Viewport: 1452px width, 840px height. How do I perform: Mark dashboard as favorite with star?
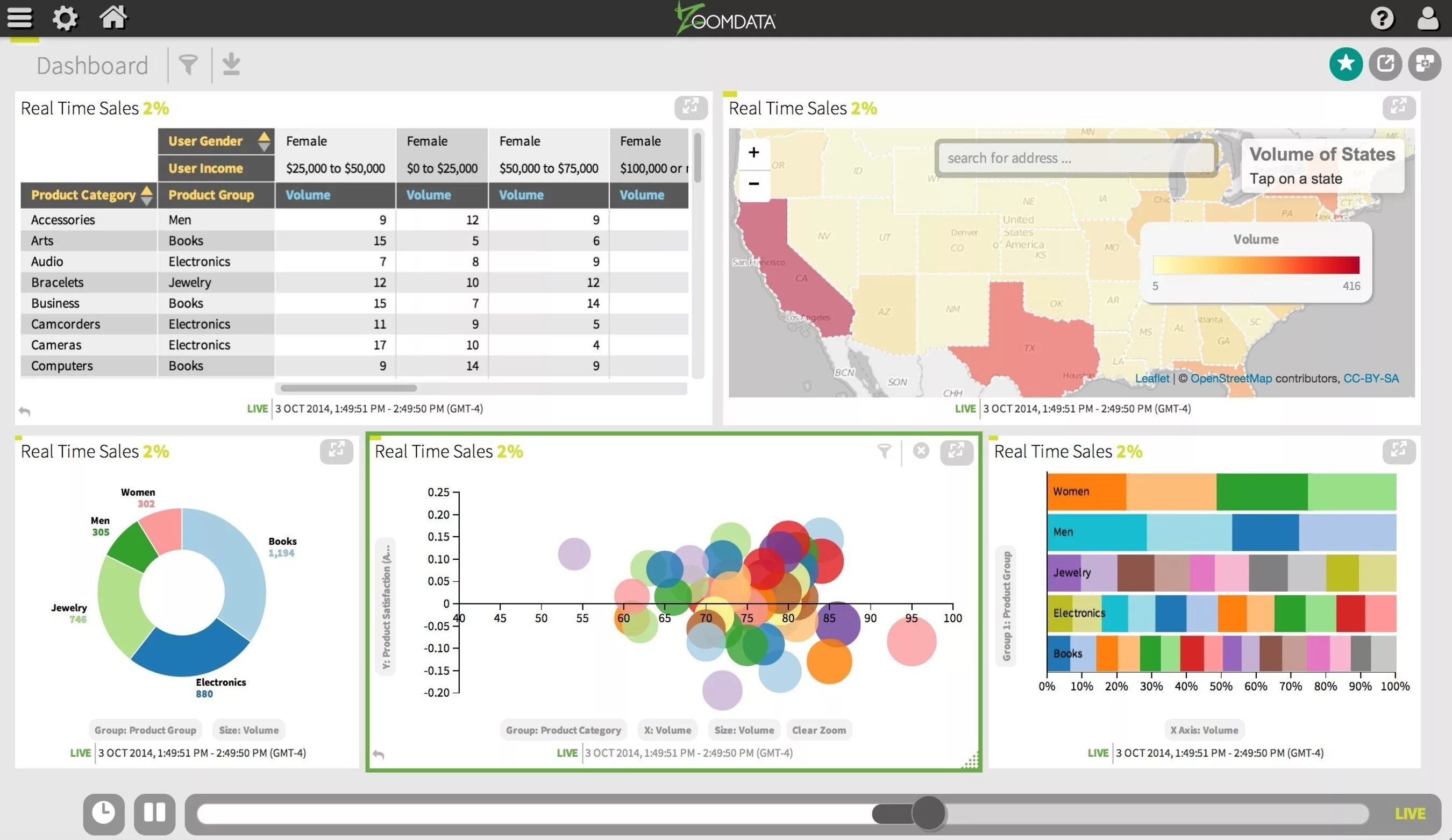tap(1346, 63)
